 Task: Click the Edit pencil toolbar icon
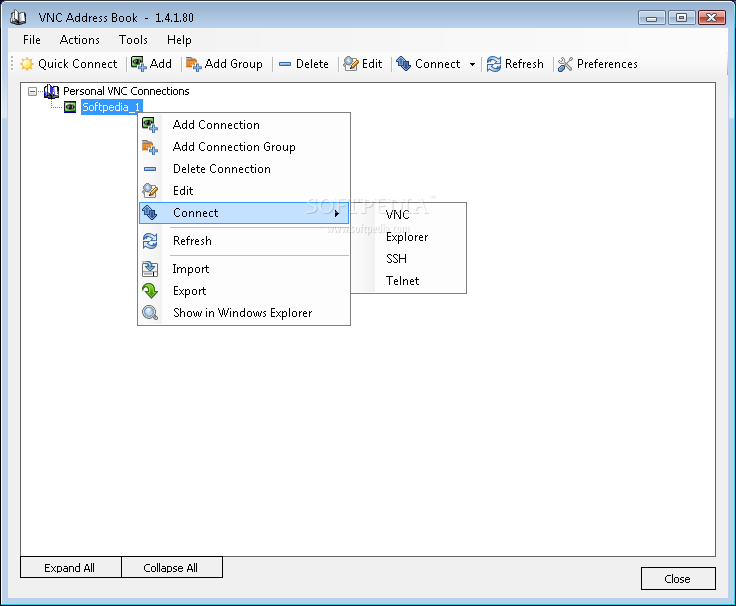351,64
